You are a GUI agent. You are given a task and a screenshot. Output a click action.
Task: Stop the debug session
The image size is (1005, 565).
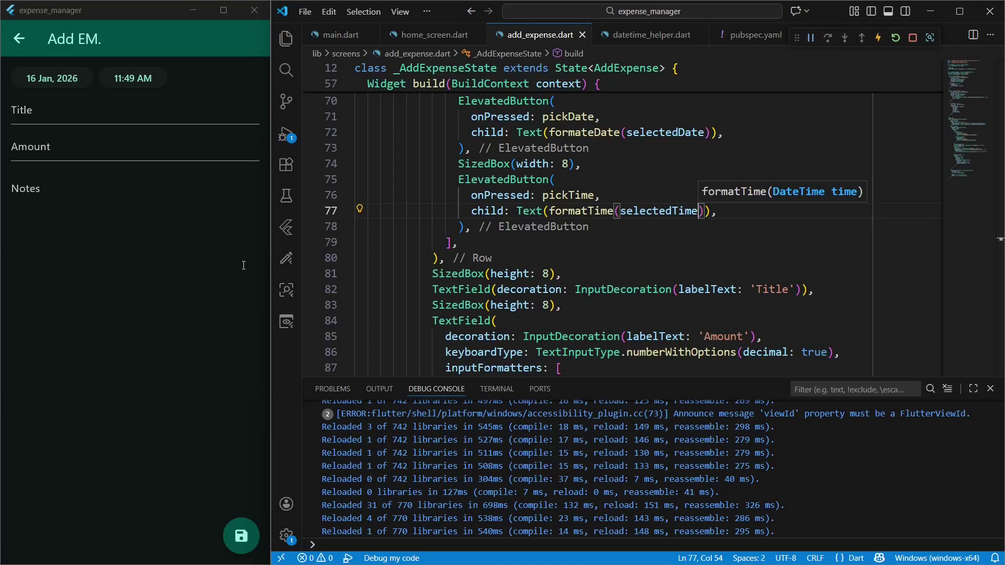pyautogui.click(x=913, y=38)
